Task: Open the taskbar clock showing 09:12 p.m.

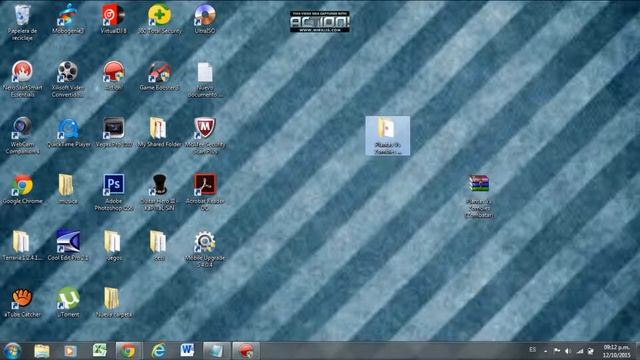Action: click(617, 351)
